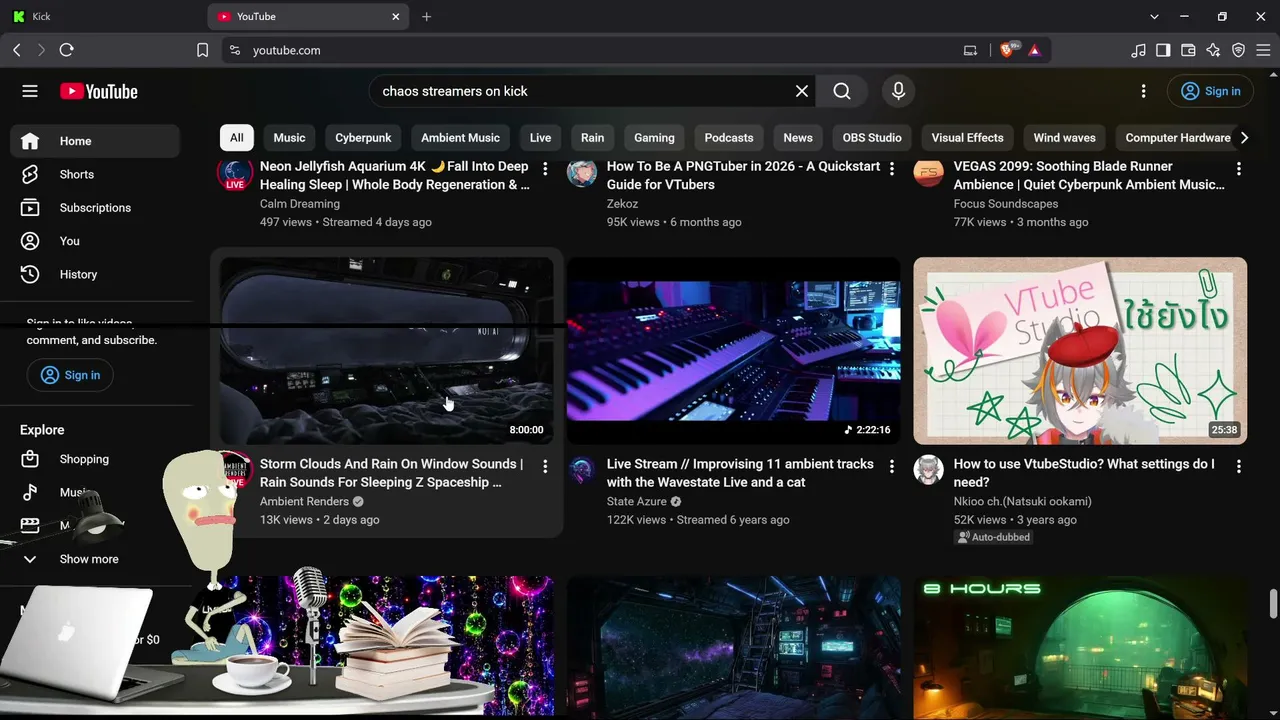Open the media playlist music icon
This screenshot has height=720, width=1280.
tap(1138, 50)
